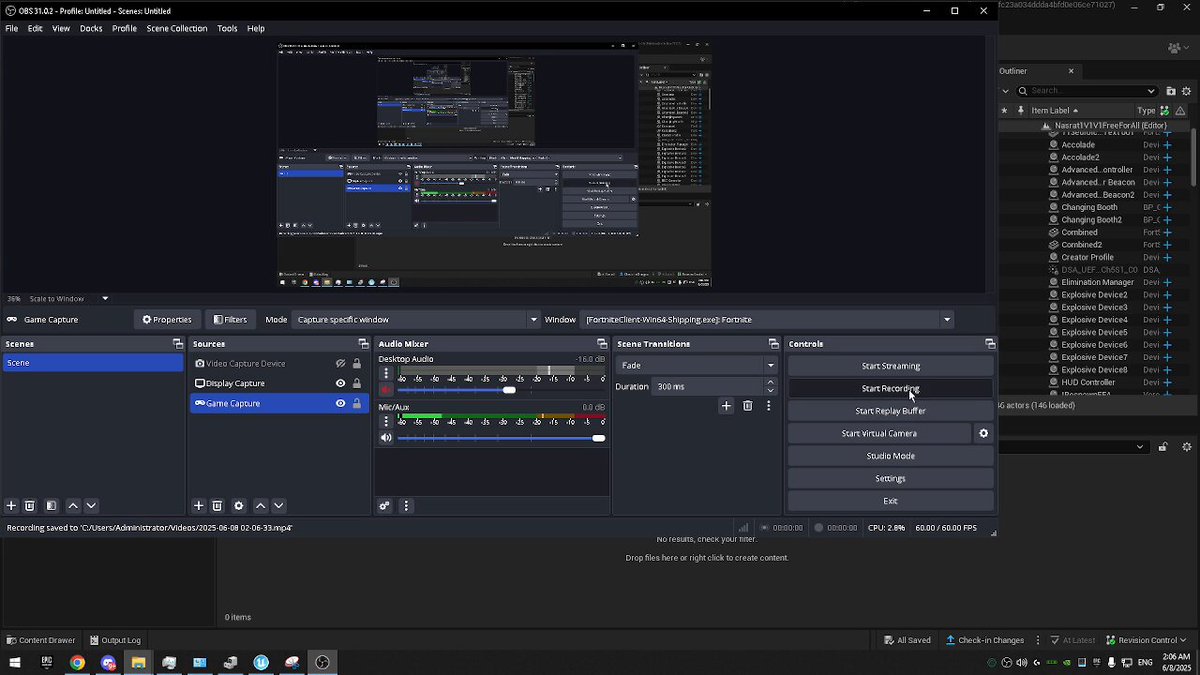Open the capture Mode dropdown
This screenshot has height=675, width=1200.
coord(417,320)
